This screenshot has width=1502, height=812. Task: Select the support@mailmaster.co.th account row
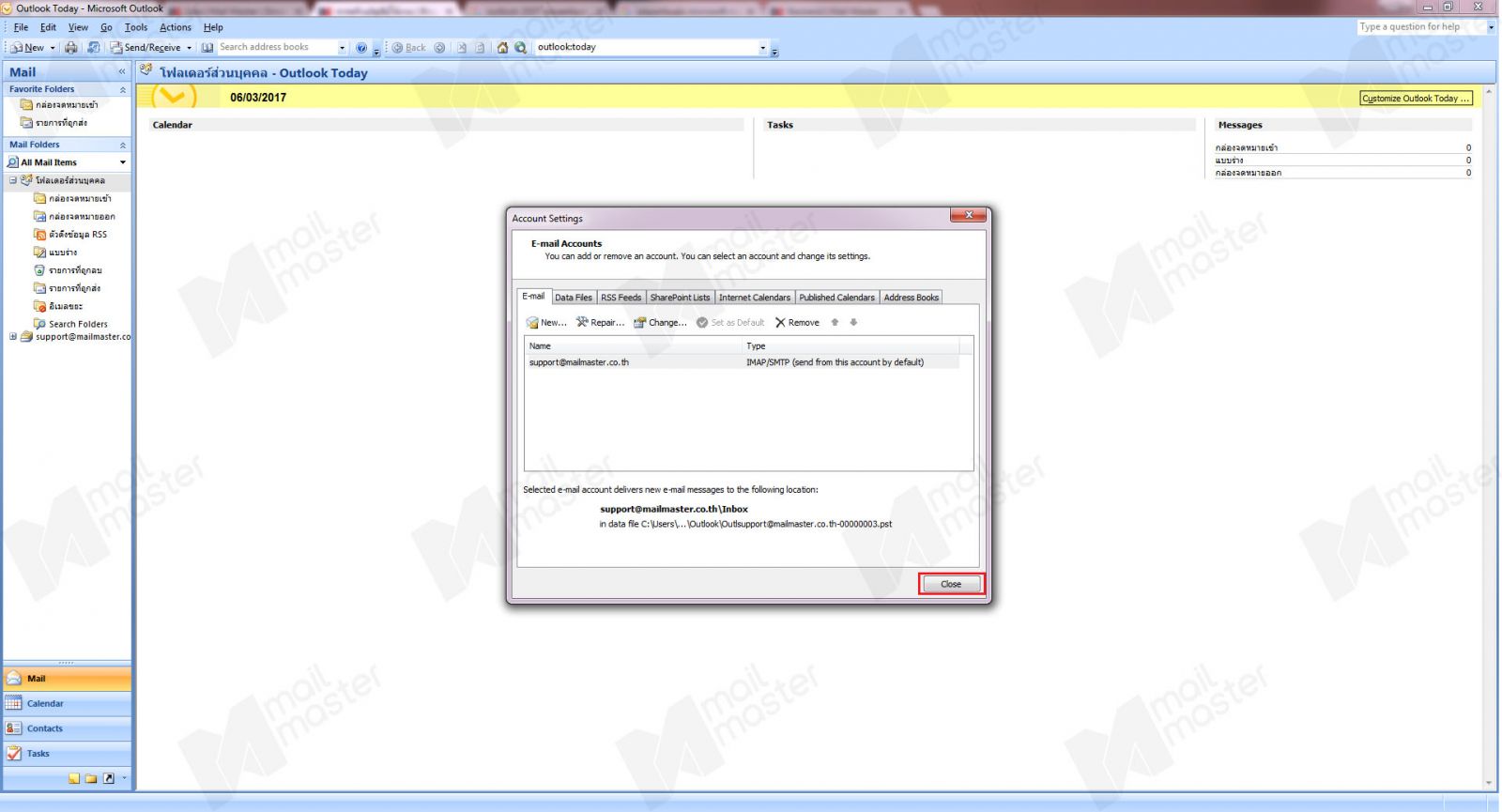point(742,362)
